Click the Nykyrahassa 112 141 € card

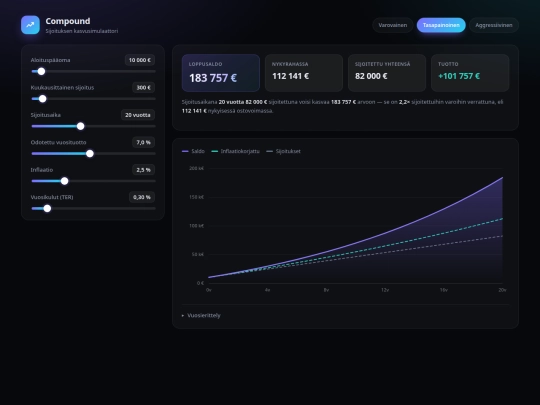(304, 73)
